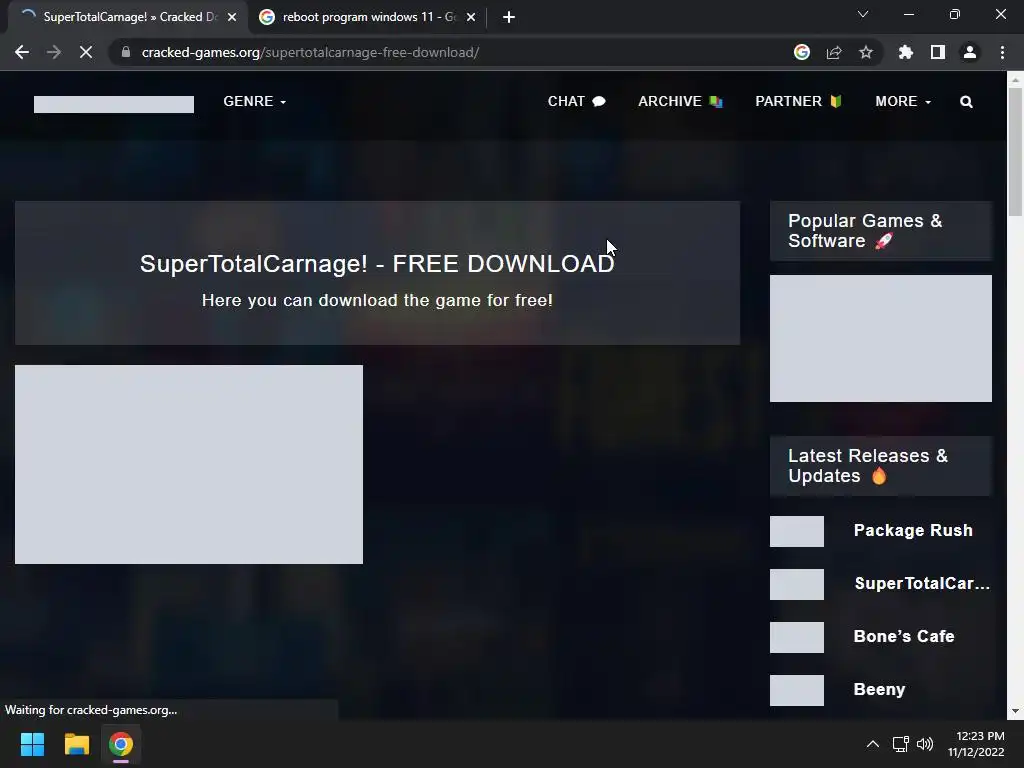
Task: Click the large game cover image
Action: [x=189, y=464]
